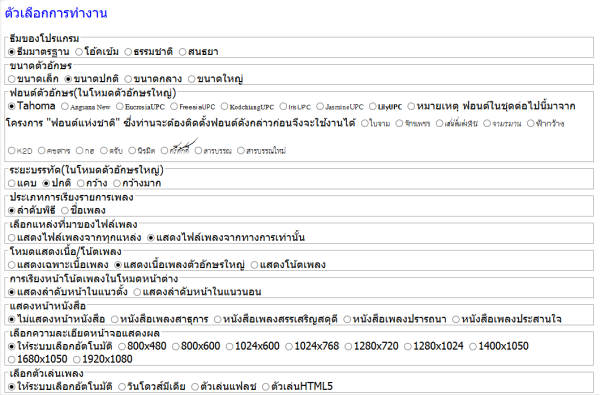
Task: Select automatic music player ให้ระบบเลือกอัตโนมัติ
Action: (12, 387)
